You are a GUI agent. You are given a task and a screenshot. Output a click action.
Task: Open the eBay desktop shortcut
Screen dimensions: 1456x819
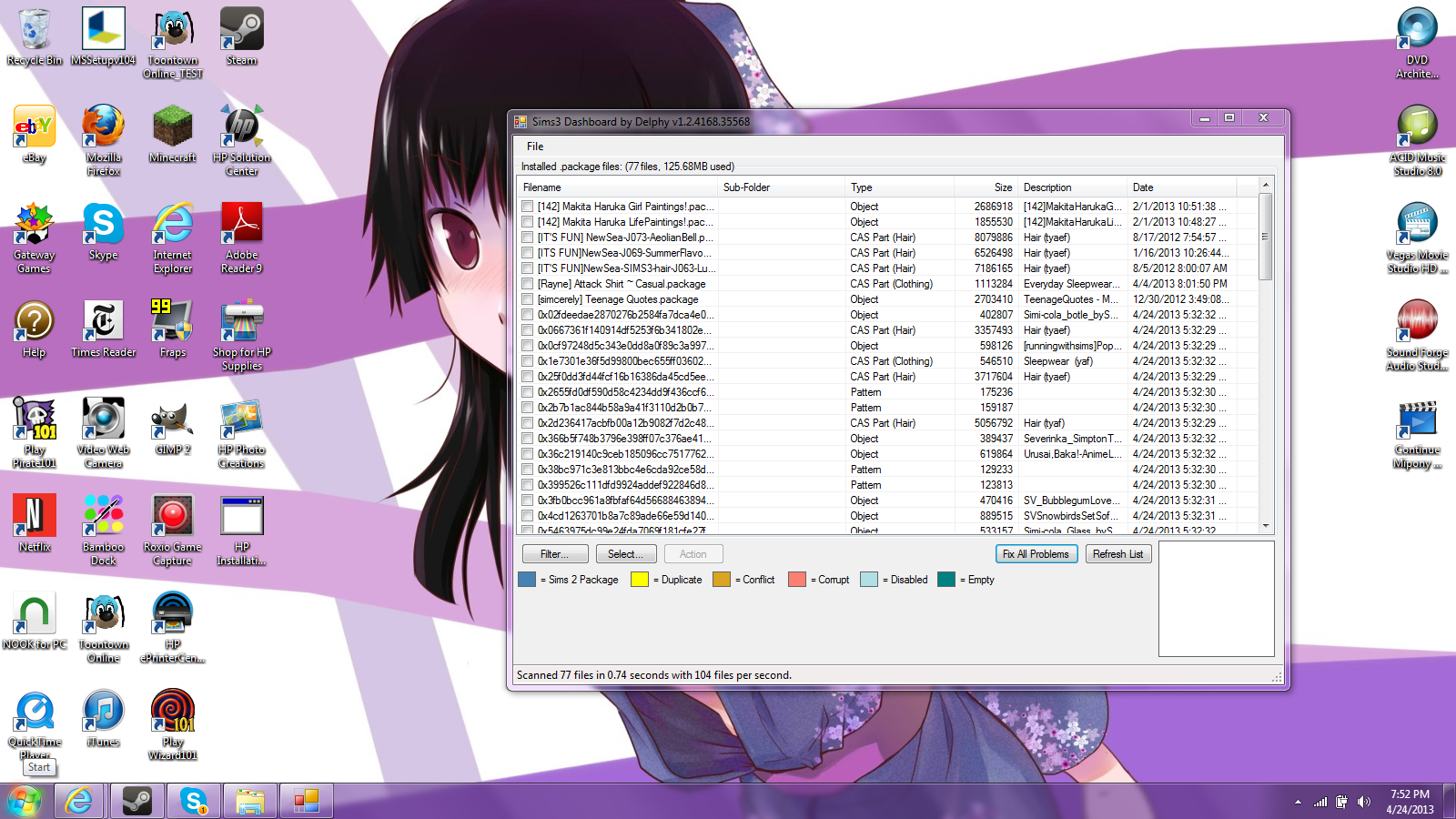coord(35,134)
